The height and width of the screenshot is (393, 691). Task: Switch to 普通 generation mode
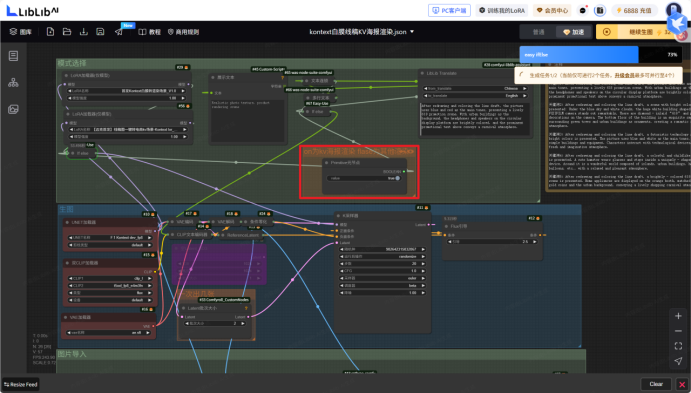539,32
